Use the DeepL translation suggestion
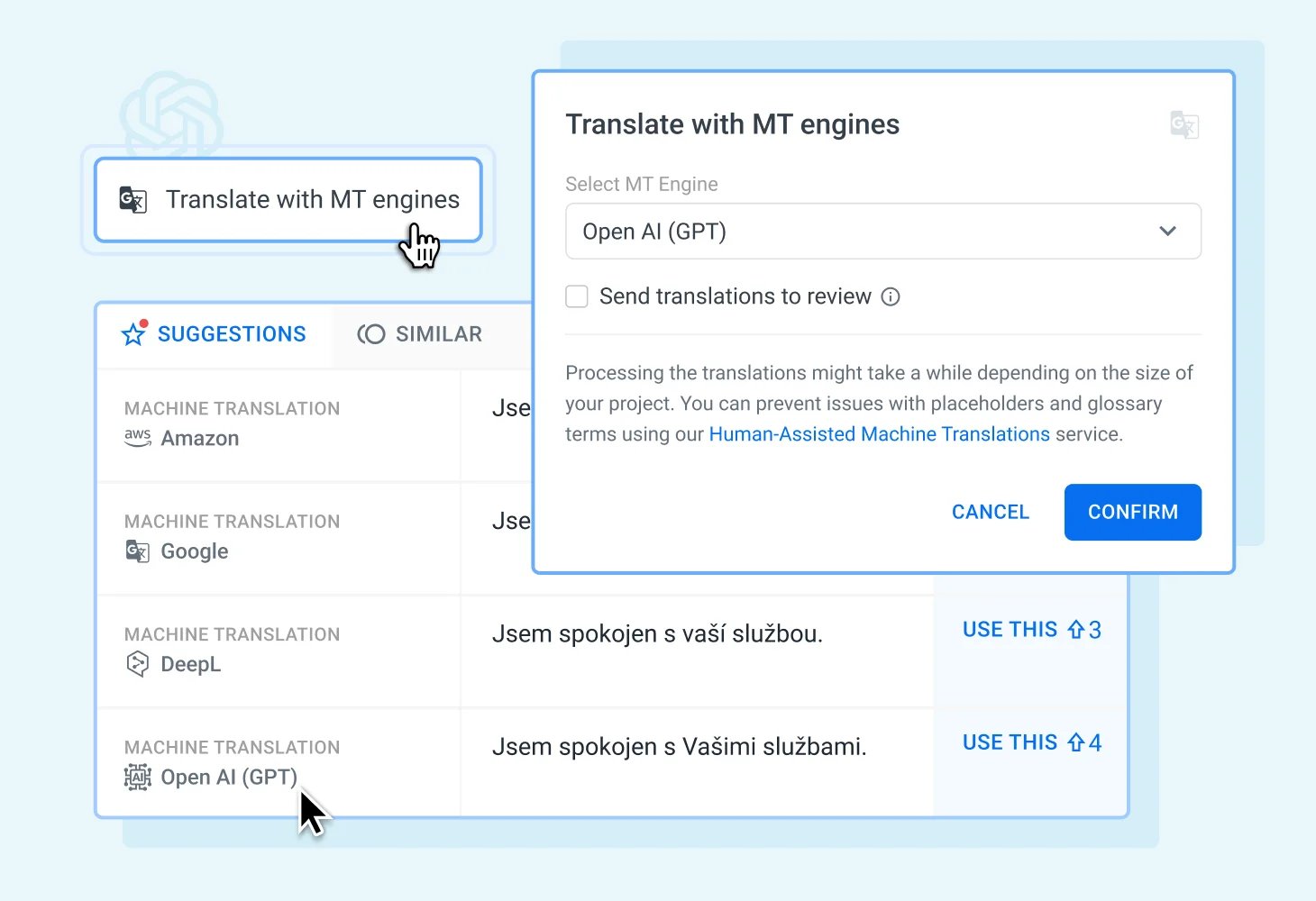This screenshot has height=901, width=1316. [x=1032, y=630]
